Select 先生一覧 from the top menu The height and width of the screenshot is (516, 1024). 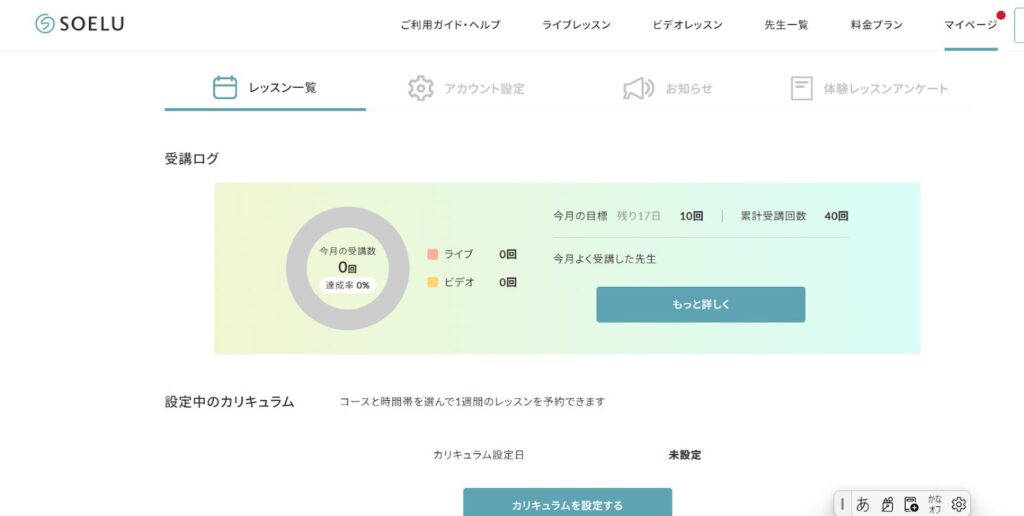pos(786,24)
